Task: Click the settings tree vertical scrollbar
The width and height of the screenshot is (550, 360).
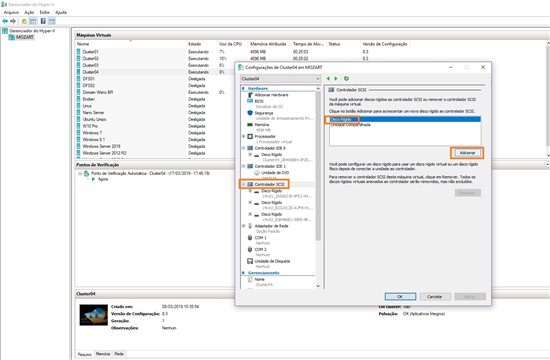Action: [x=318, y=166]
